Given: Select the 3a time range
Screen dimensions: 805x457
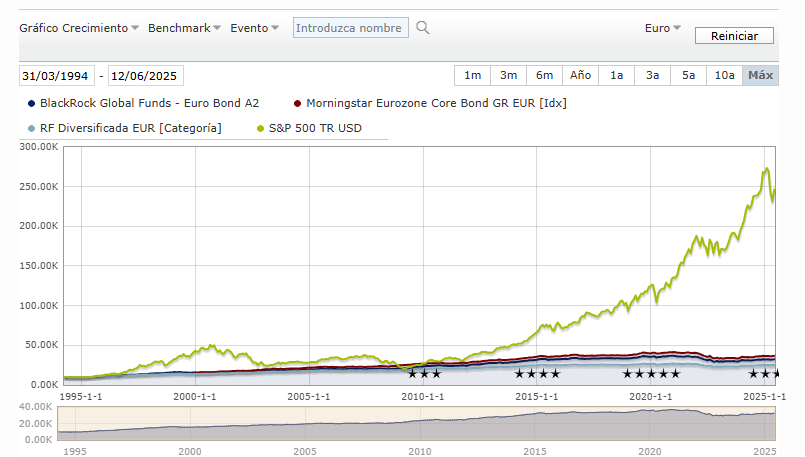Looking at the screenshot, I should coord(652,75).
